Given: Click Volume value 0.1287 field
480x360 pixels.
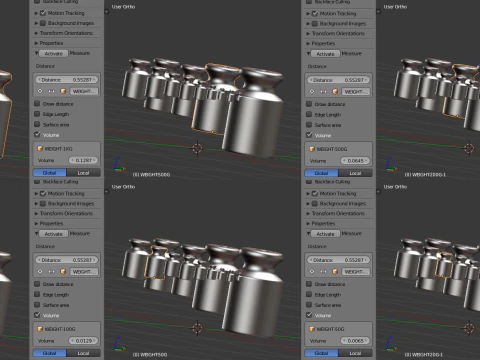Looking at the screenshot, I should coord(83,160).
